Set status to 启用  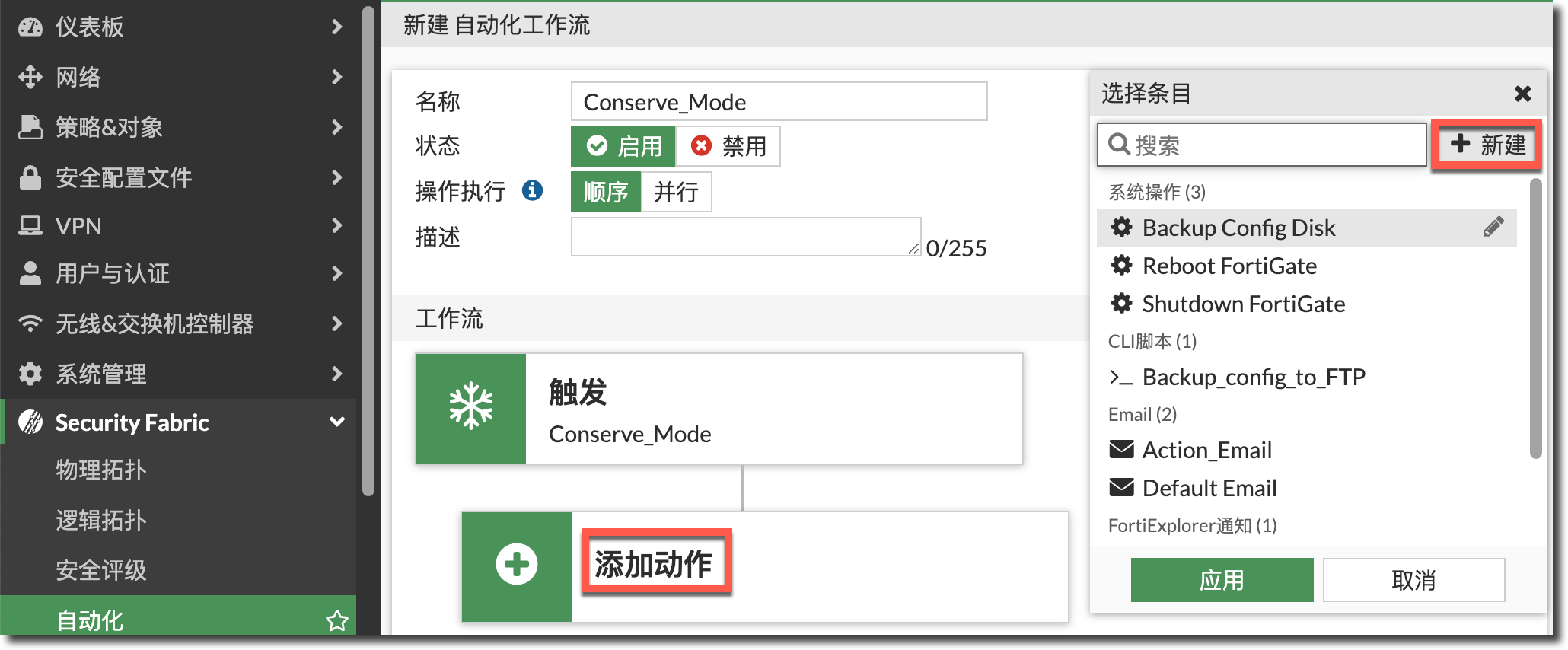(x=623, y=146)
